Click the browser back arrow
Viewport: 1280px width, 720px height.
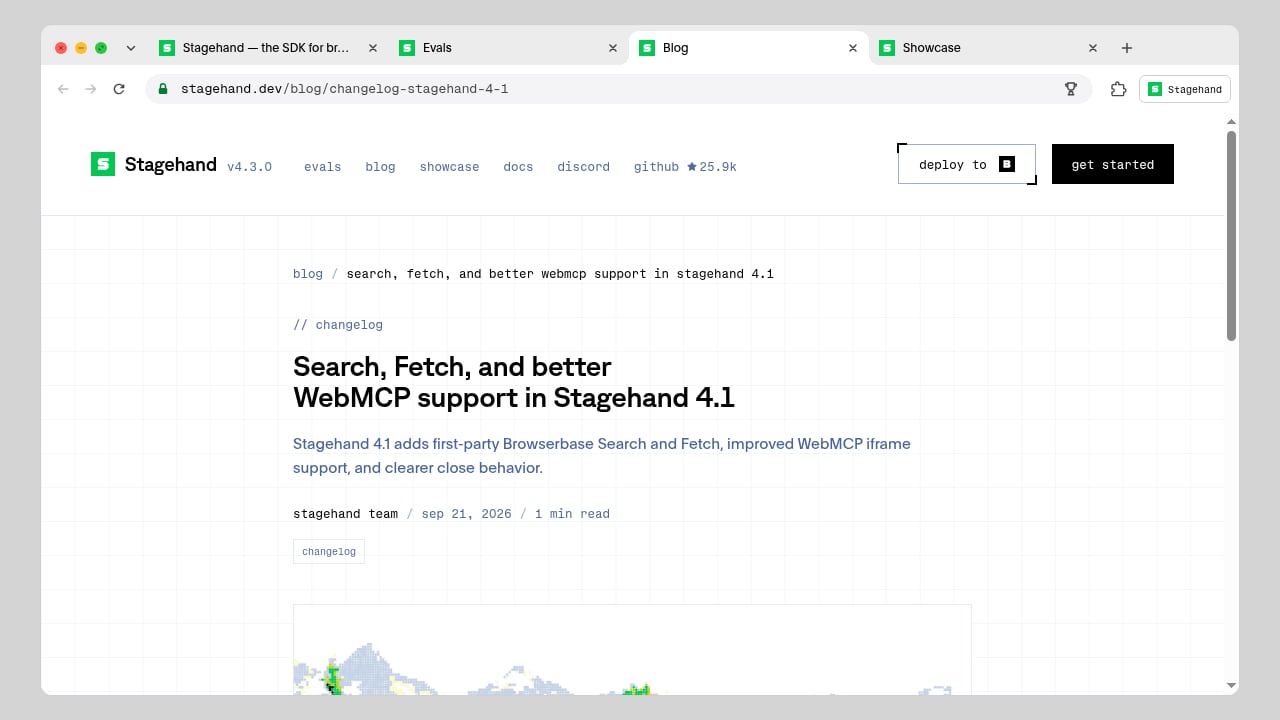pos(63,89)
